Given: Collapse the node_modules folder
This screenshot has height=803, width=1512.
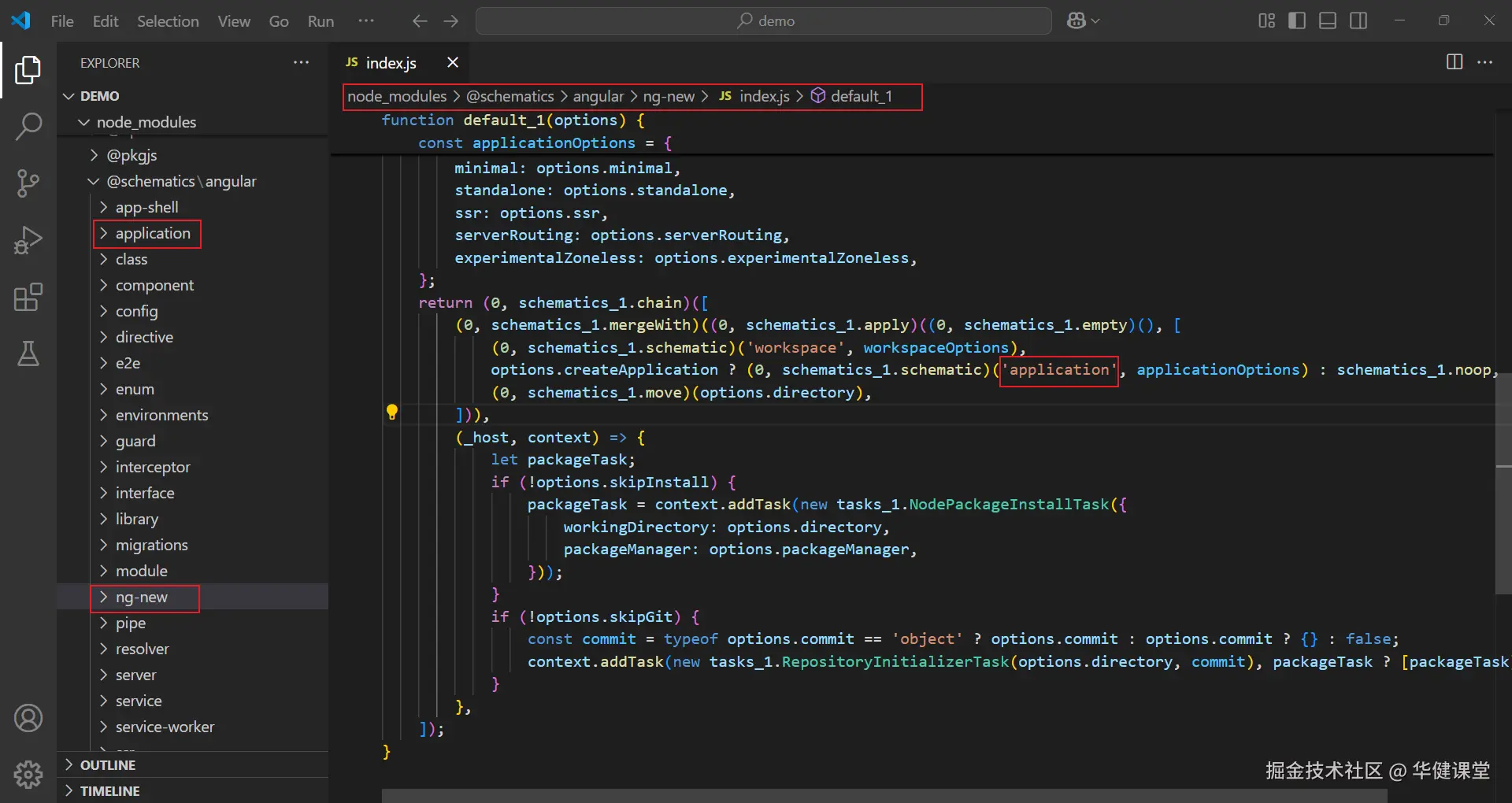Looking at the screenshot, I should (146, 122).
